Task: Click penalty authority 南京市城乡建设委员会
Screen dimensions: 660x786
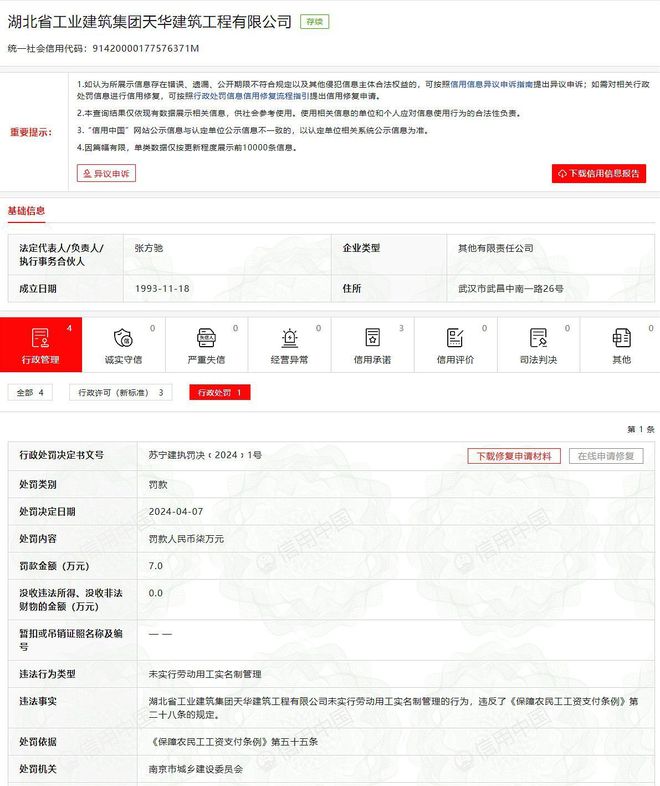Action: coord(195,769)
